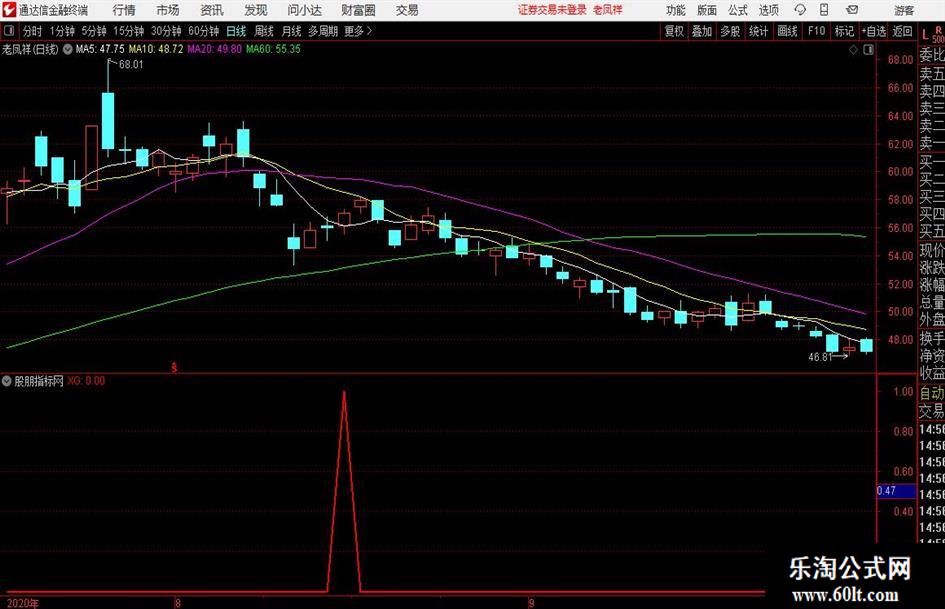Open the 市场 menu
945x609 pixels.
(x=168, y=10)
